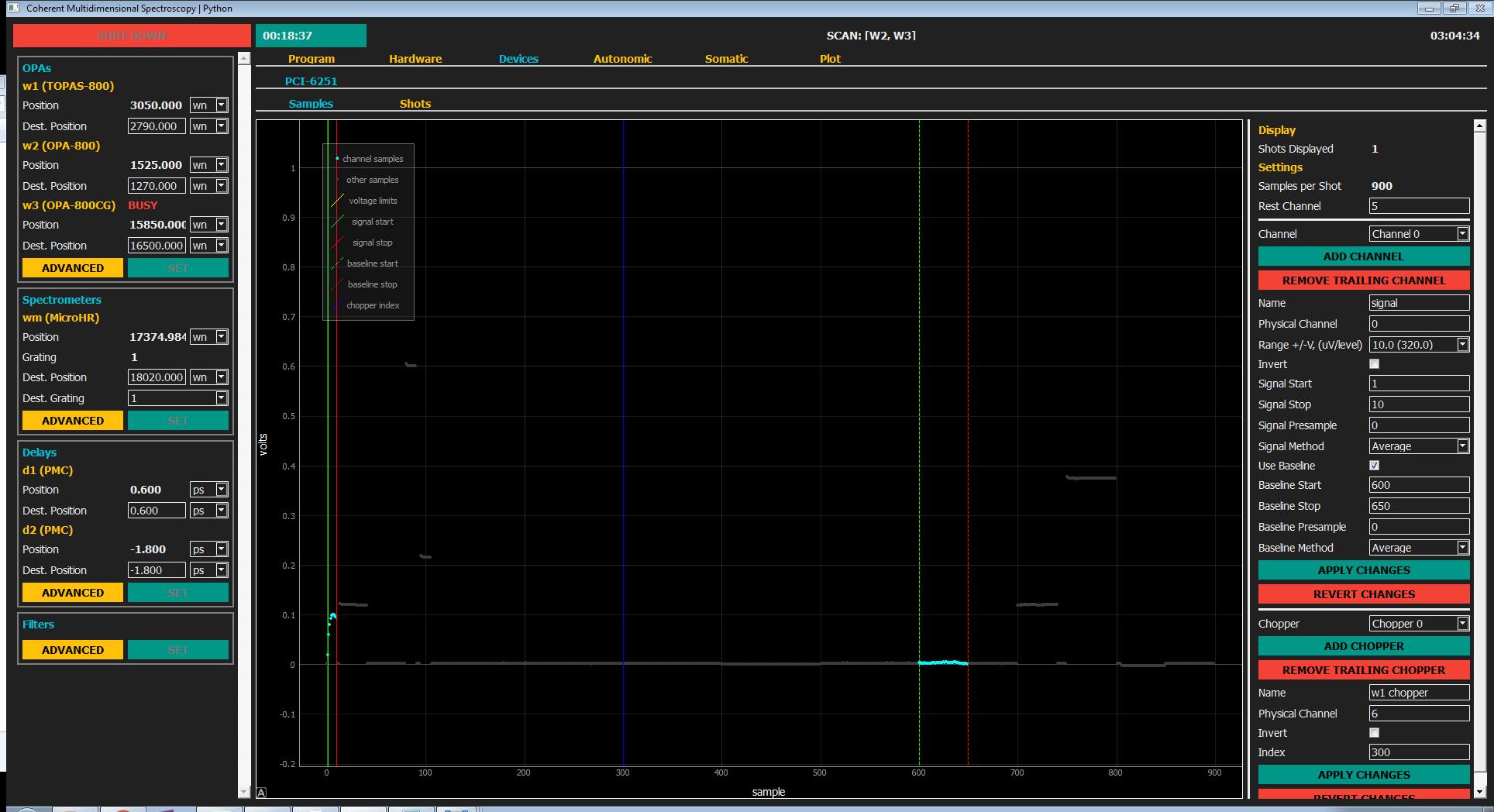Toggle the w1 chopper Invert checkbox
The height and width of the screenshot is (812, 1494).
coord(1375,733)
